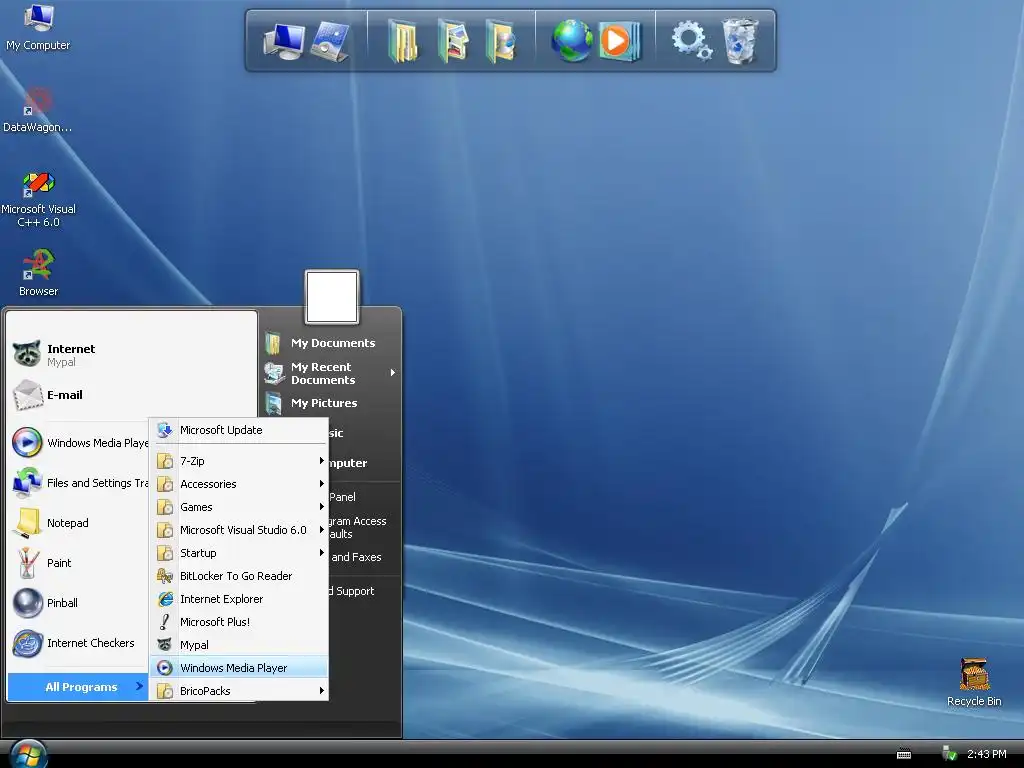Click the calendar laptop icon in dock

pos(330,41)
